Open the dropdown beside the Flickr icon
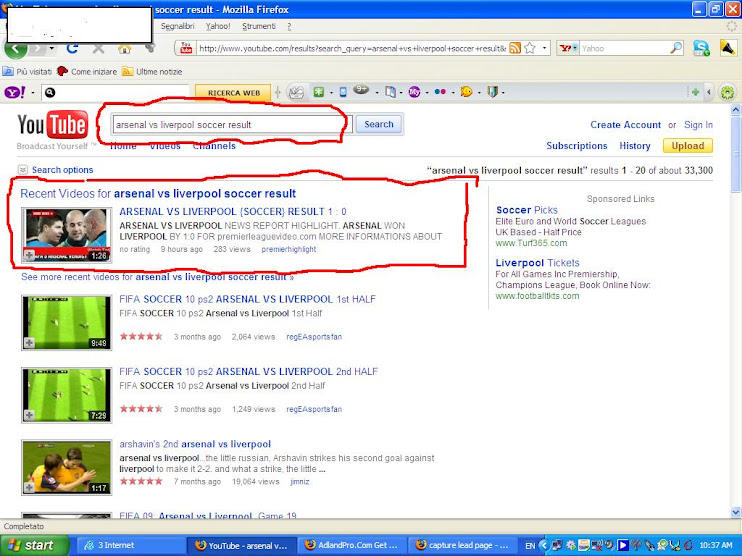742x556 pixels. click(x=453, y=93)
